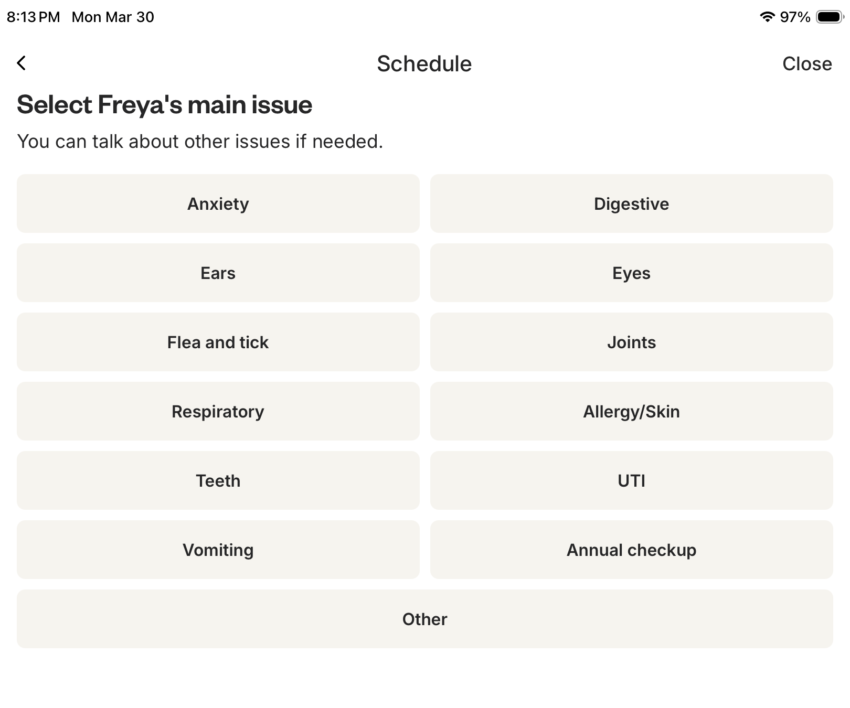Tap the Other issue button
Image resolution: width=850 pixels, height=708 pixels.
[424, 619]
